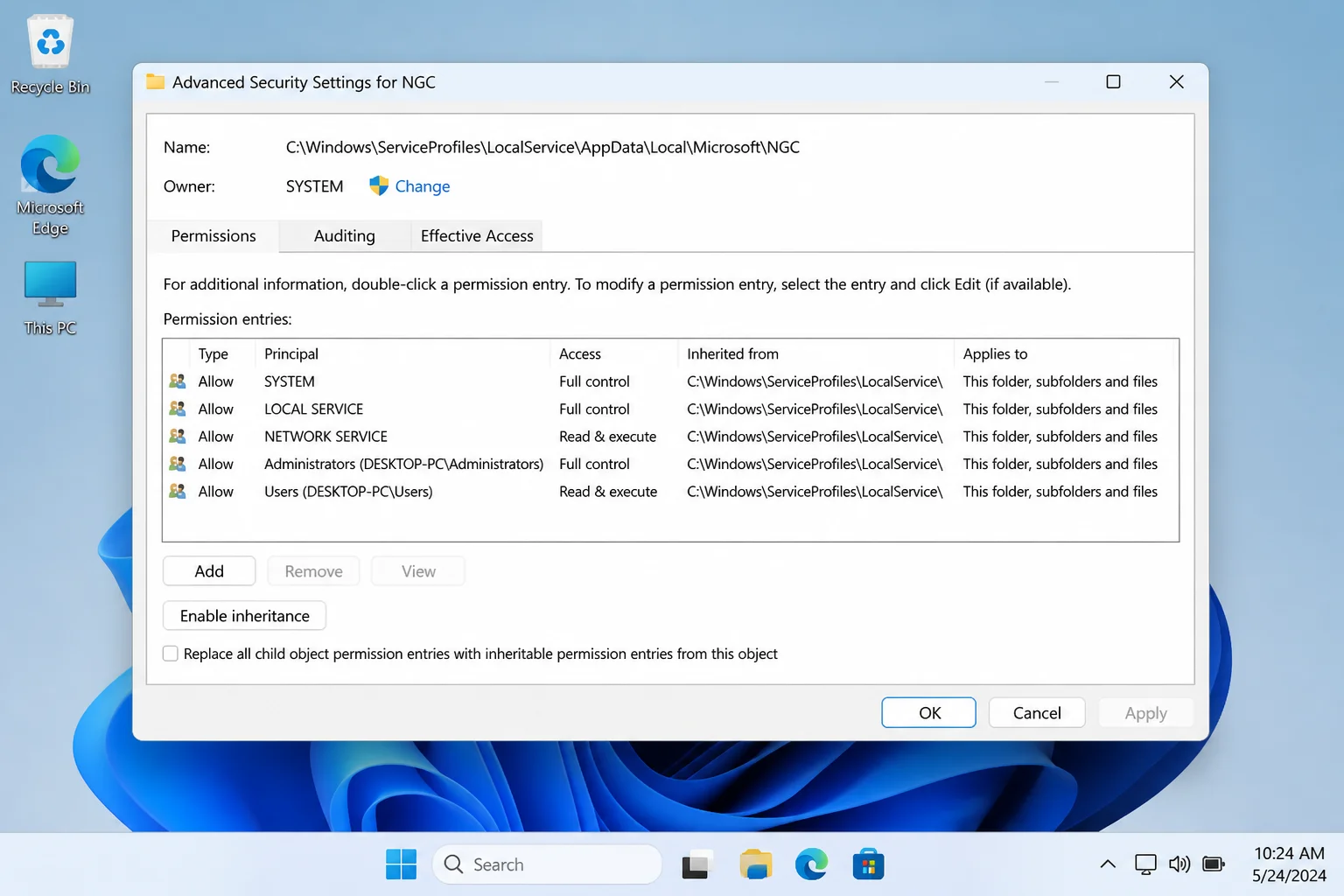Sort by Applies to column header

click(x=1063, y=353)
